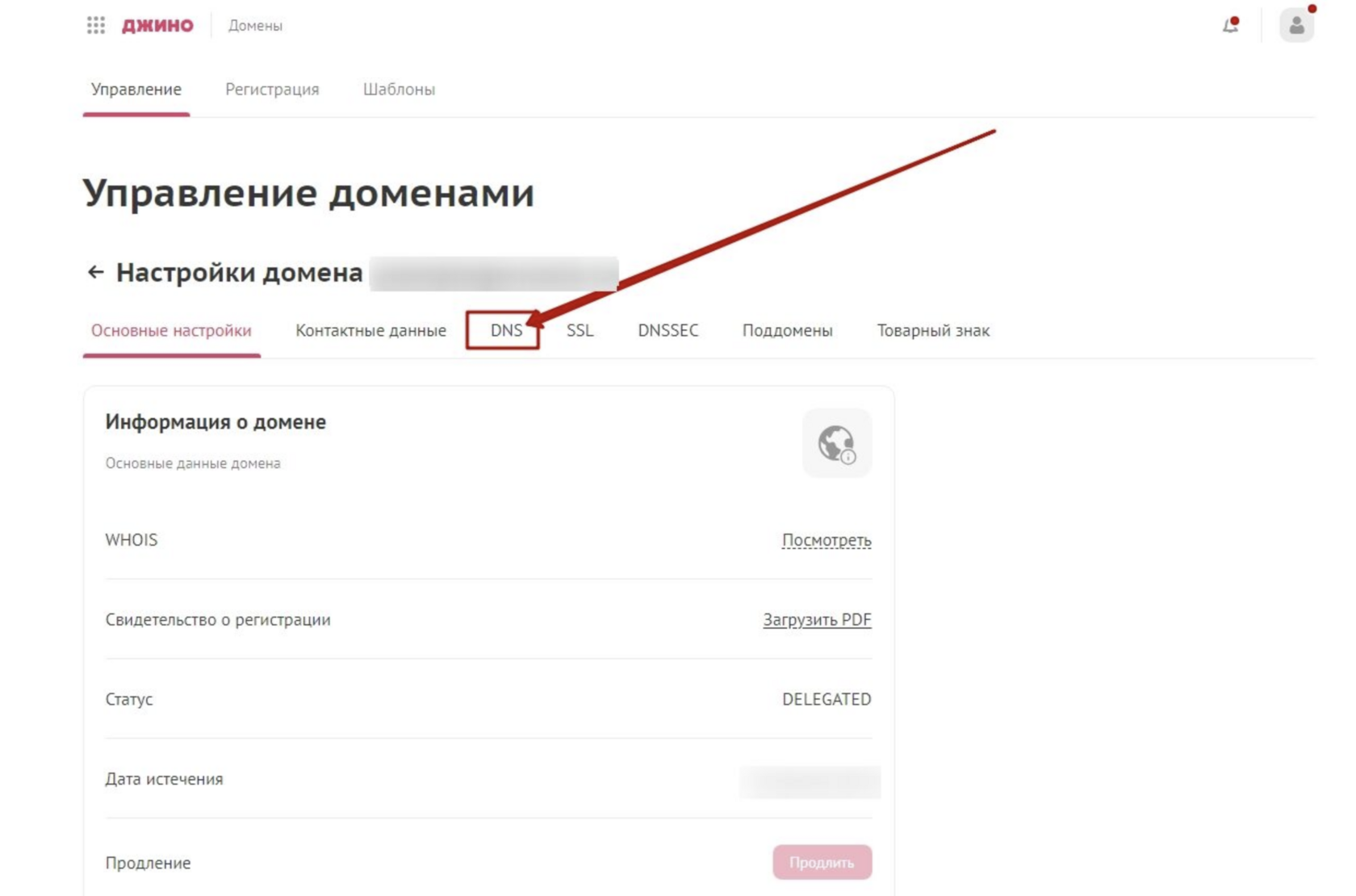
Task: Open the user profile avatar
Action: [x=1296, y=26]
